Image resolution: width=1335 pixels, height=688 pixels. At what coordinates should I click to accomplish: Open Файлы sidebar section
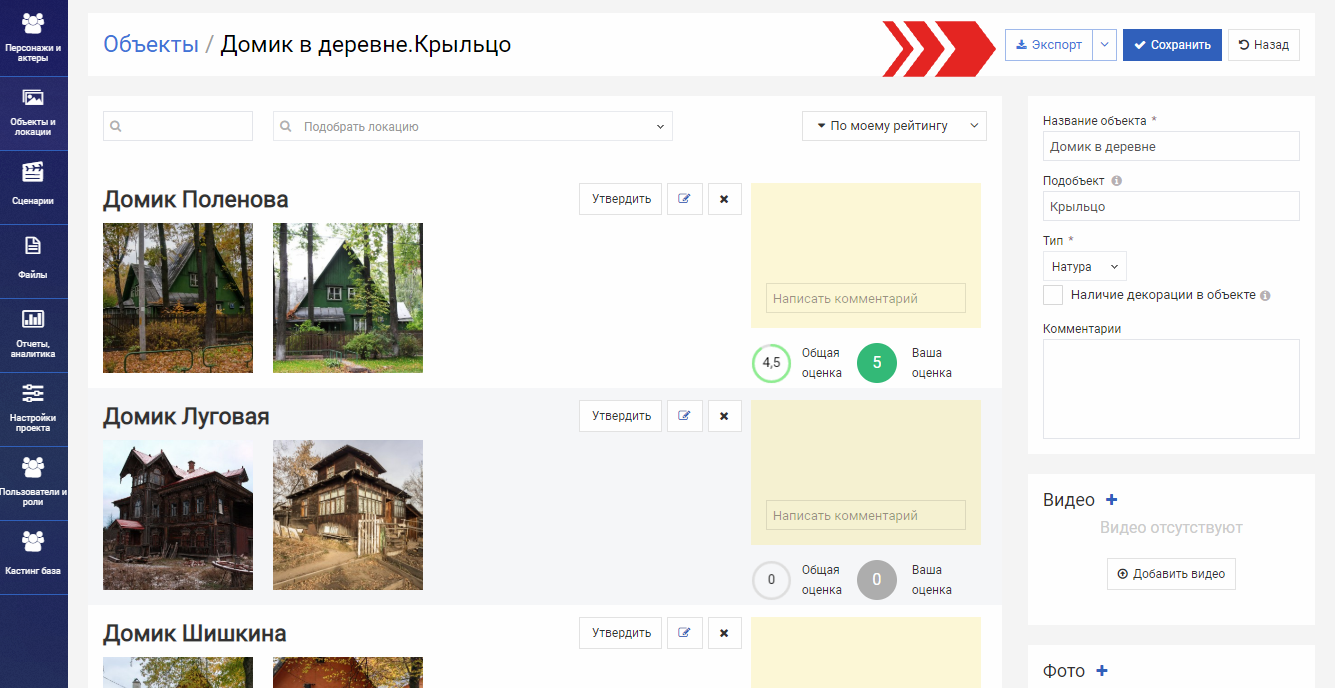[33, 261]
